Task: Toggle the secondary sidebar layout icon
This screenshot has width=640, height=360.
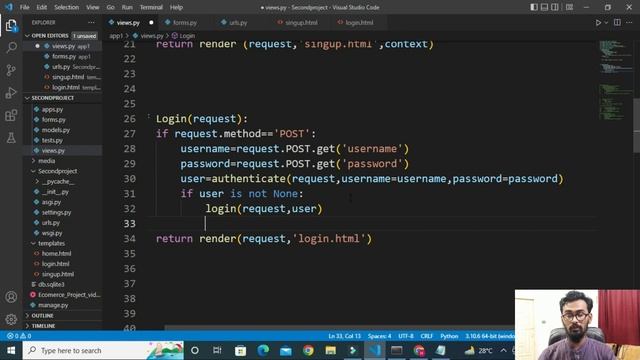Action: tap(555, 7)
